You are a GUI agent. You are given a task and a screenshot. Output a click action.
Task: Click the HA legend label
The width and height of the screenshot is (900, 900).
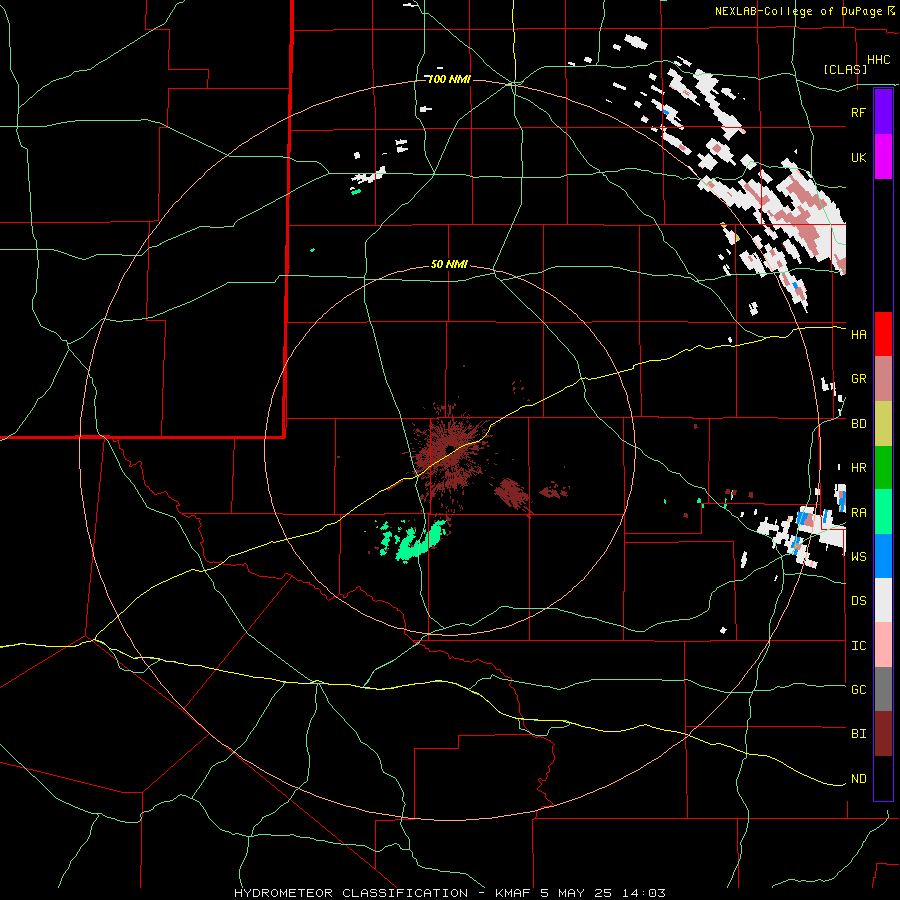point(858,335)
